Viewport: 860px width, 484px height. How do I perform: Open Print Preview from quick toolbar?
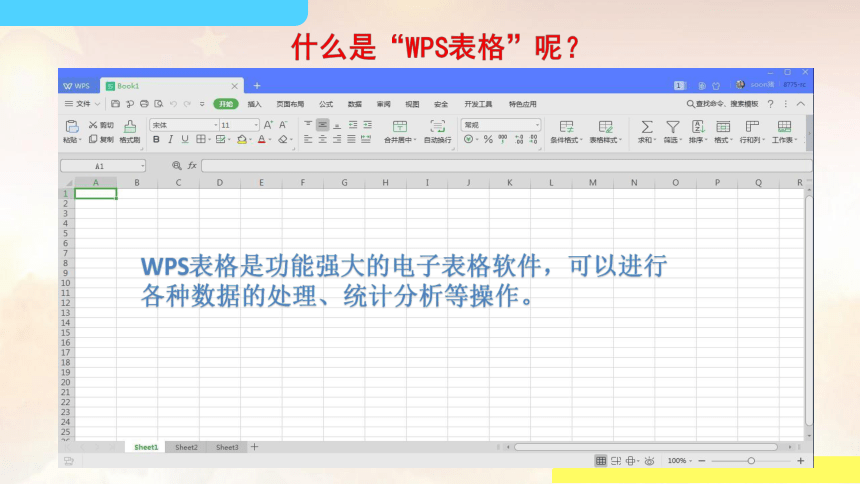159,104
